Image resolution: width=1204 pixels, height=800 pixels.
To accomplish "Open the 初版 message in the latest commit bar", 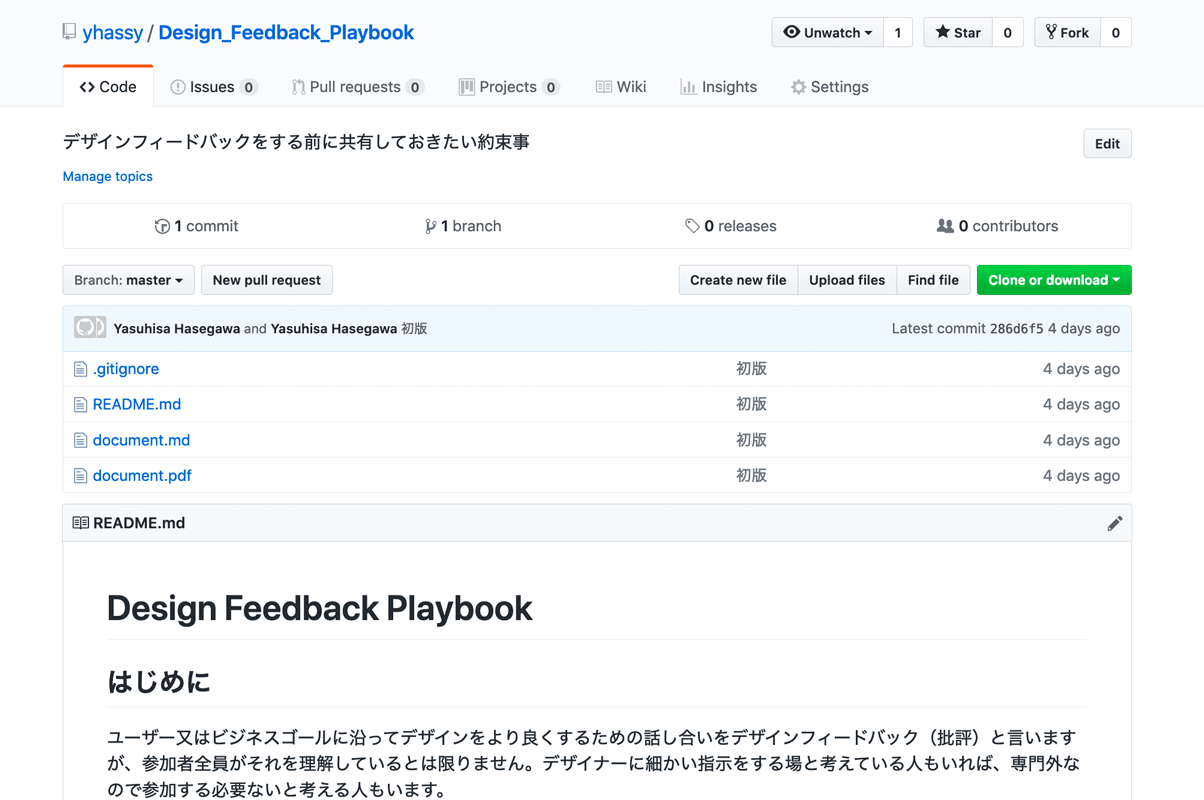I will coord(414,328).
